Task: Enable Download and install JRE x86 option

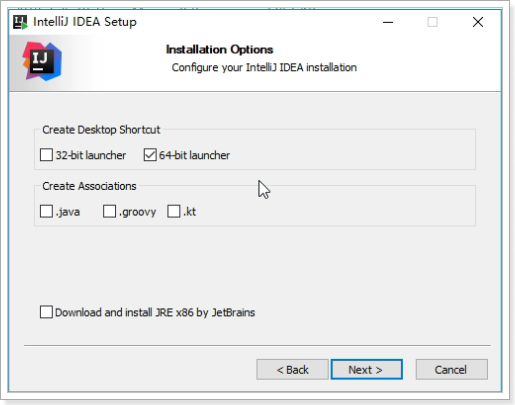Action: [x=46, y=312]
